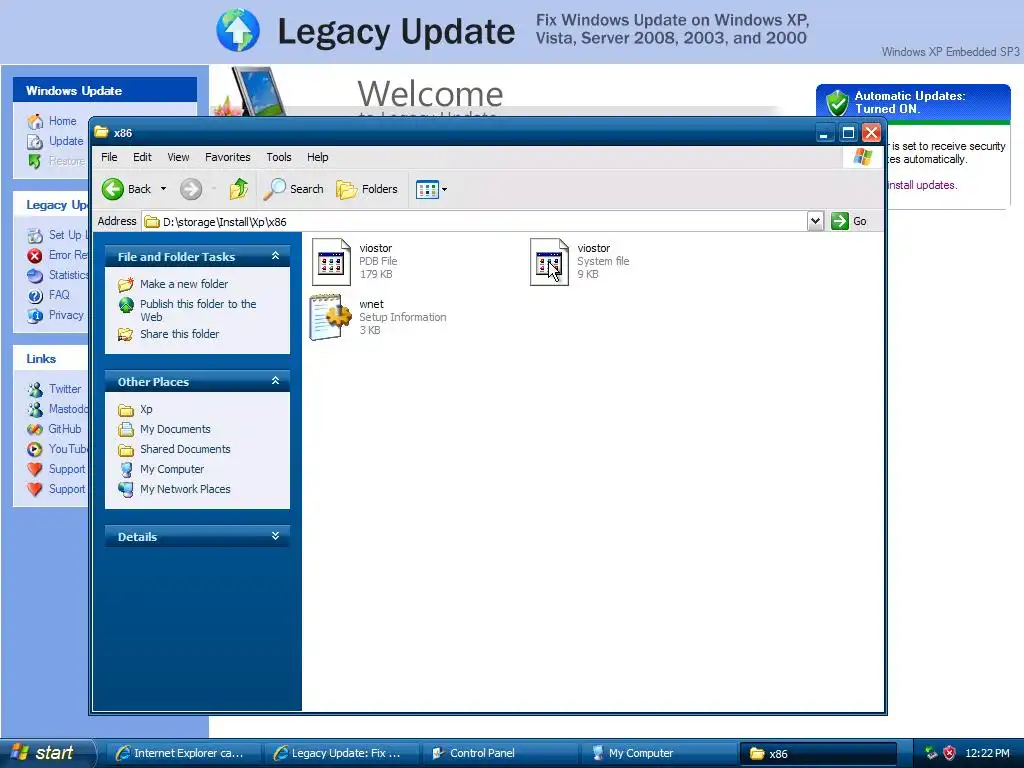Open the Views icon in toolbar
1024x768 pixels.
click(x=427, y=189)
